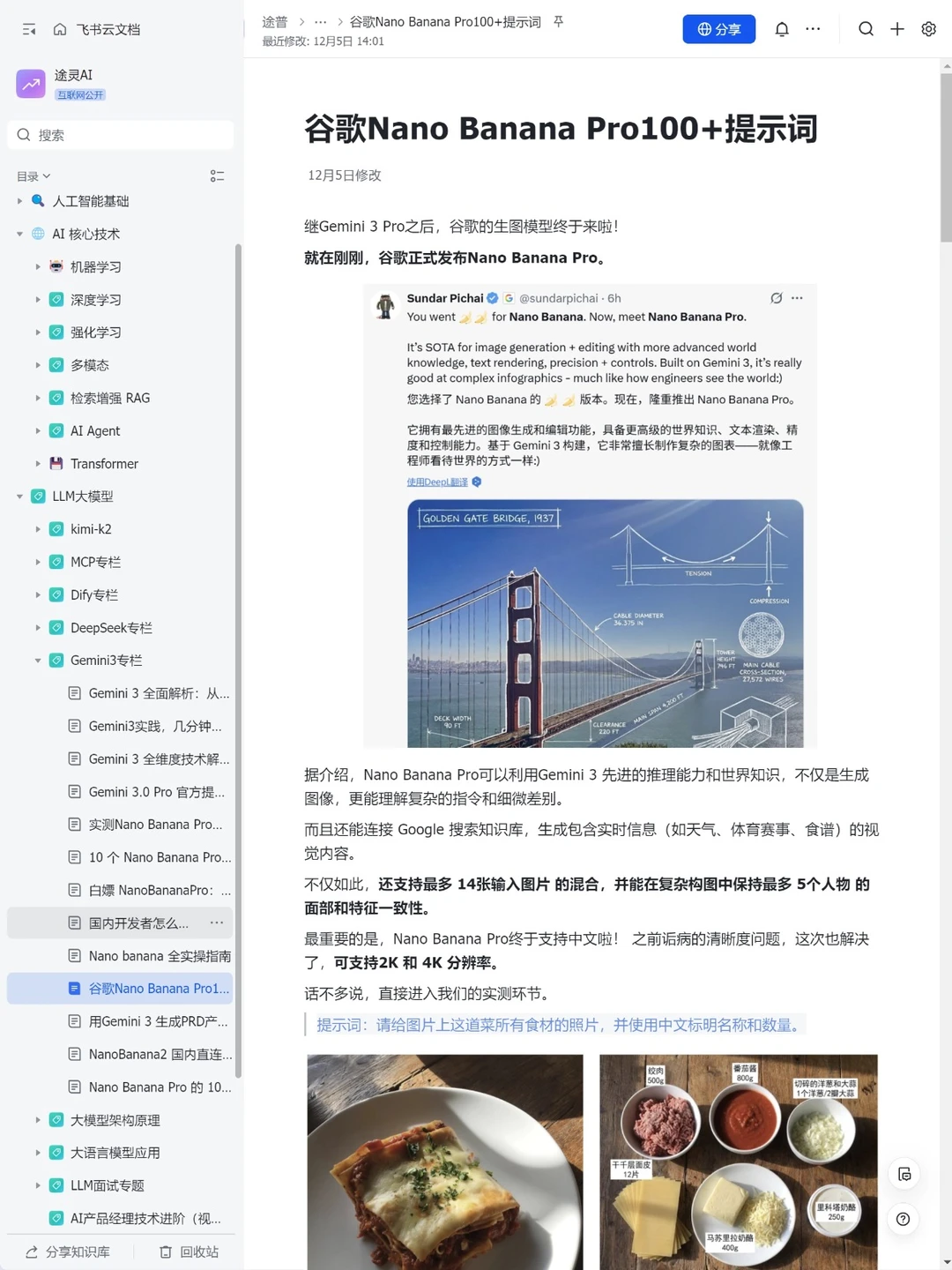This screenshot has width=952, height=1270.
Task: Click the 途灵AI knowledge base logo
Action: click(31, 84)
